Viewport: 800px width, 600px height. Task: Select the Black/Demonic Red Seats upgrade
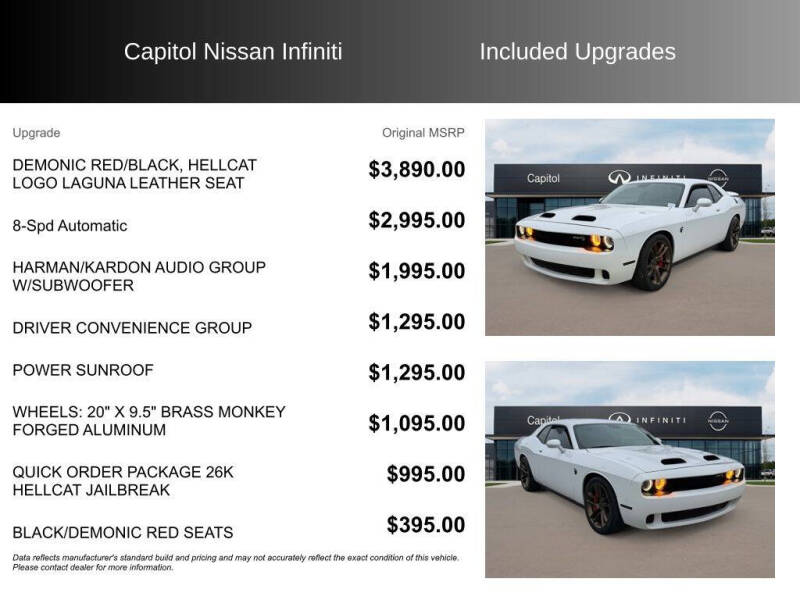point(123,533)
